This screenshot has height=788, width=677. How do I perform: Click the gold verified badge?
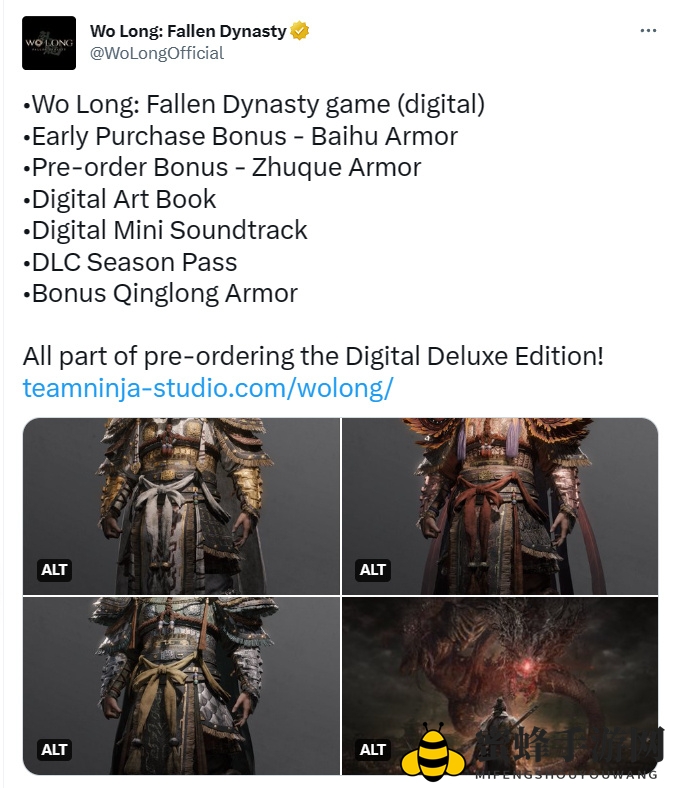point(300,31)
